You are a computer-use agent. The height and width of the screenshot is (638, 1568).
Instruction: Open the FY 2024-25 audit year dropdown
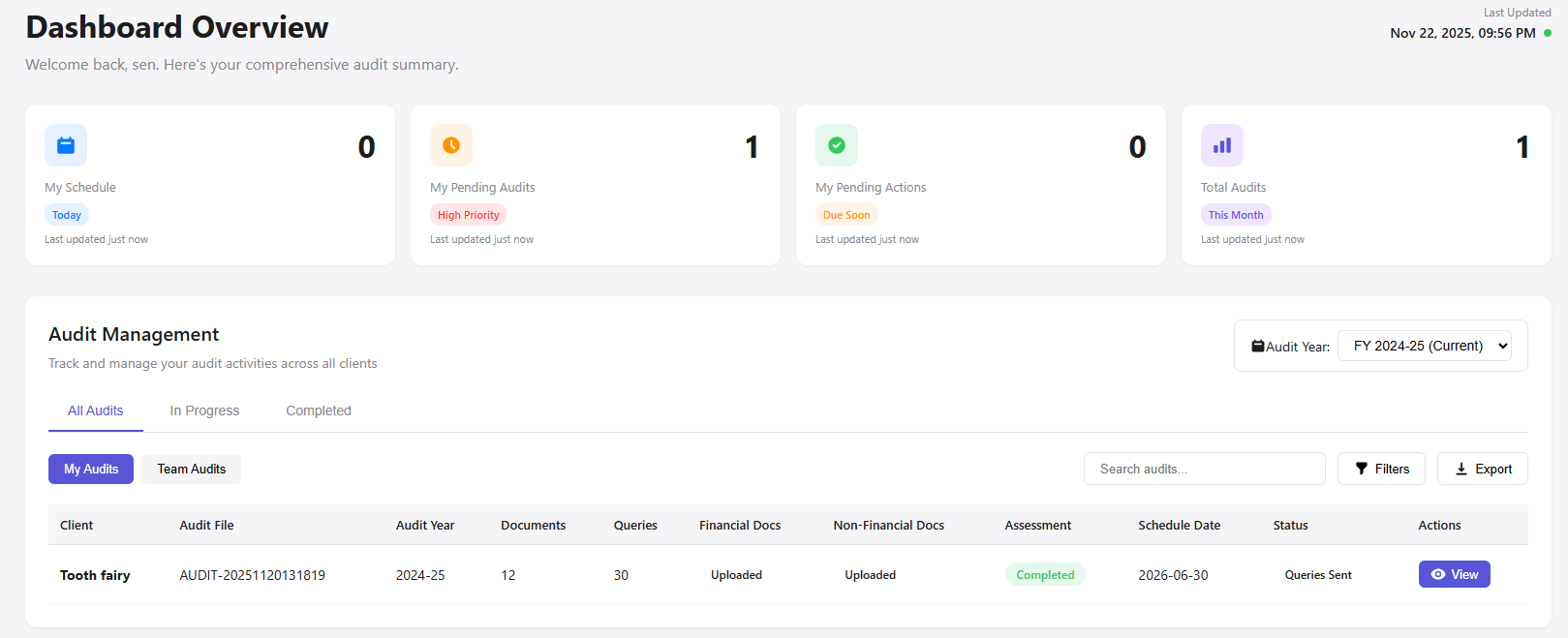(1424, 346)
